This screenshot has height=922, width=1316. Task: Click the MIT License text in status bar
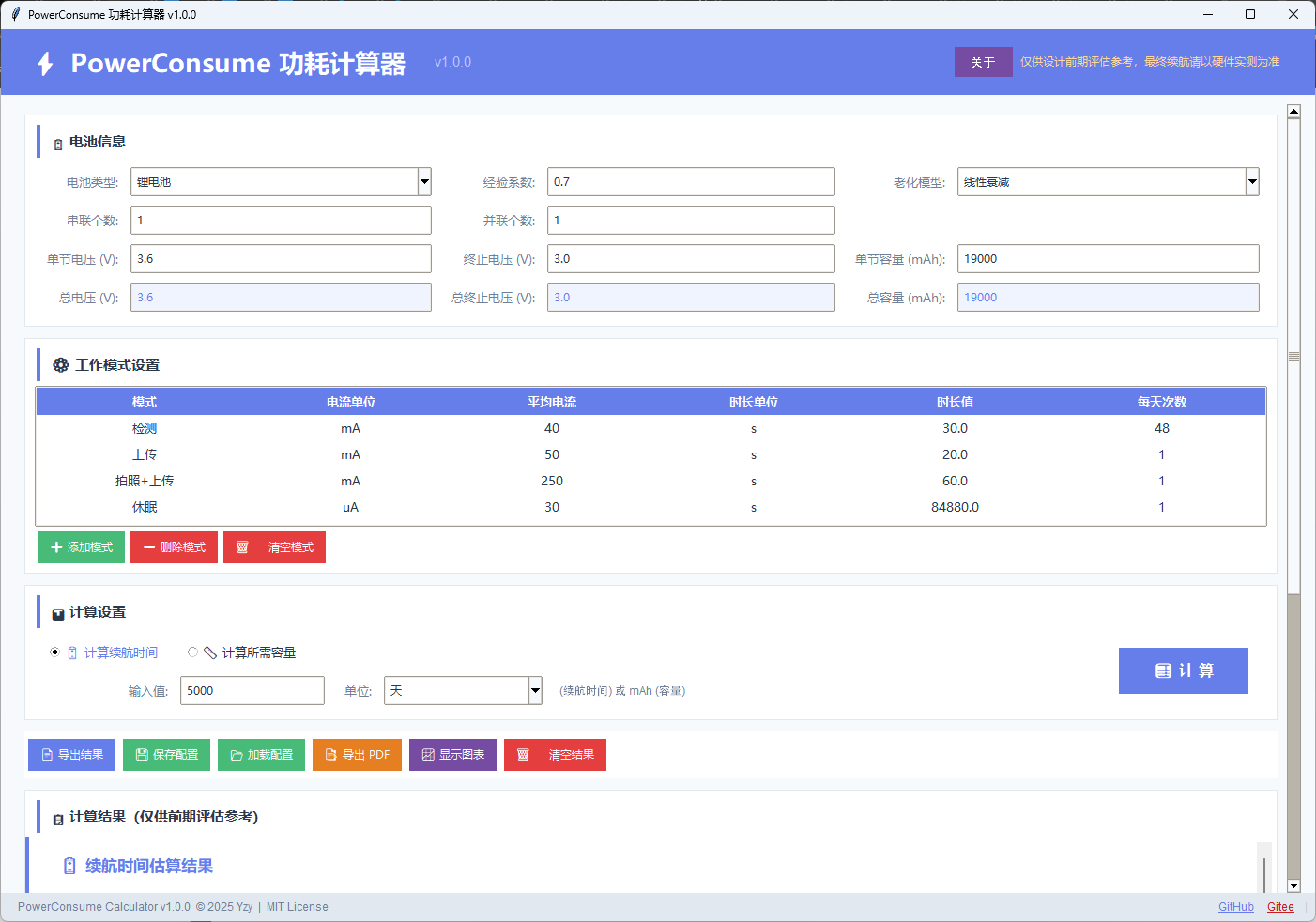(298, 907)
